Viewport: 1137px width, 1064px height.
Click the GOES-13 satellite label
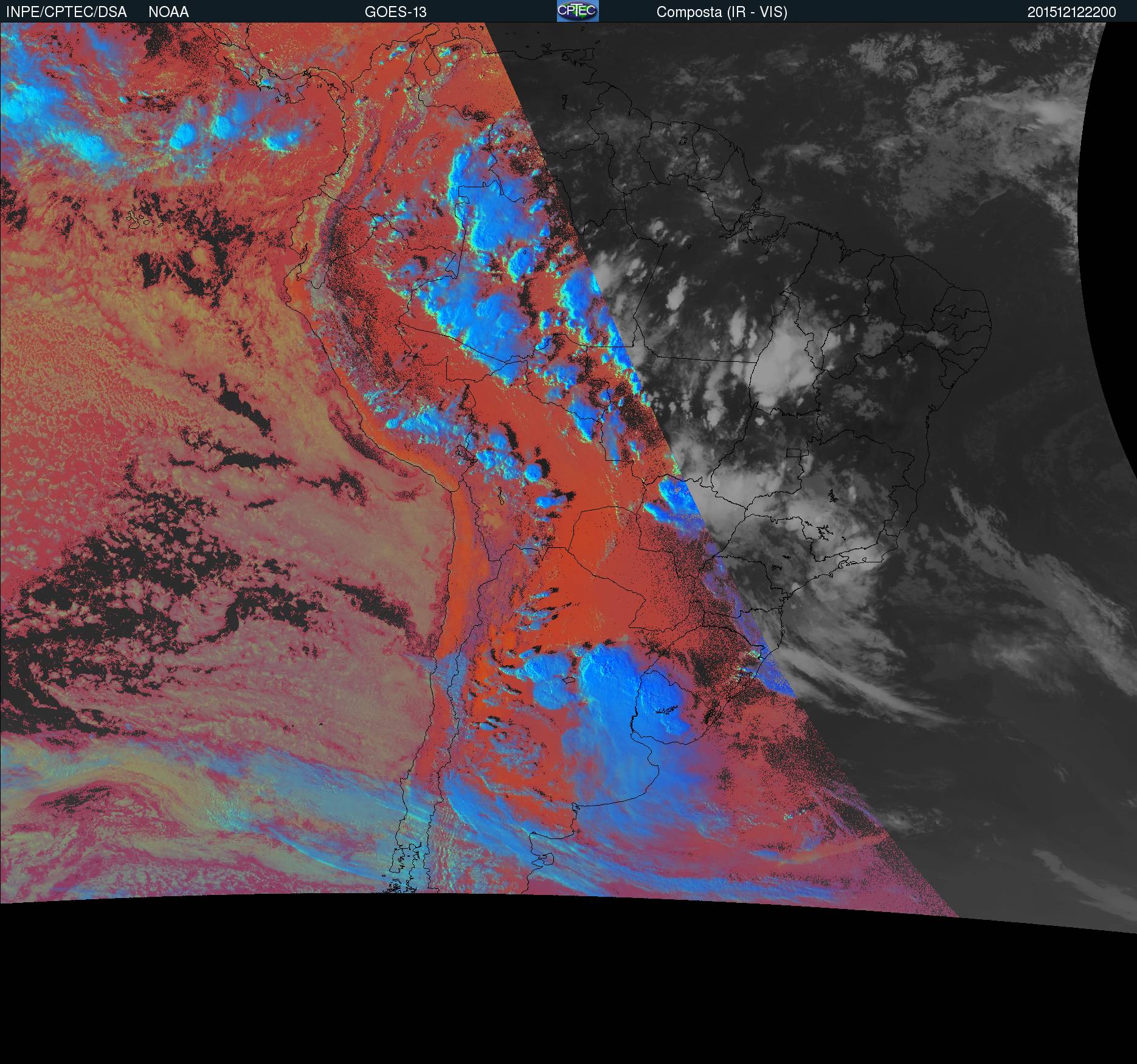396,12
